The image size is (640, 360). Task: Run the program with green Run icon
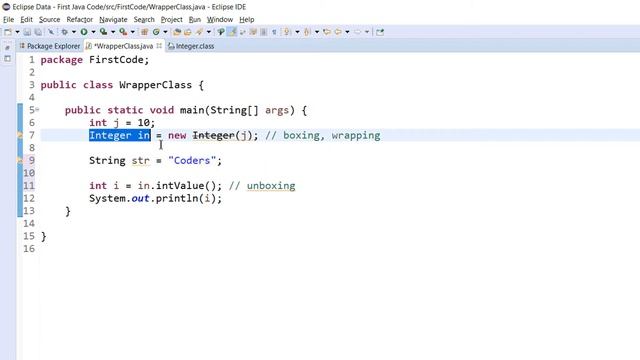[x=84, y=32]
